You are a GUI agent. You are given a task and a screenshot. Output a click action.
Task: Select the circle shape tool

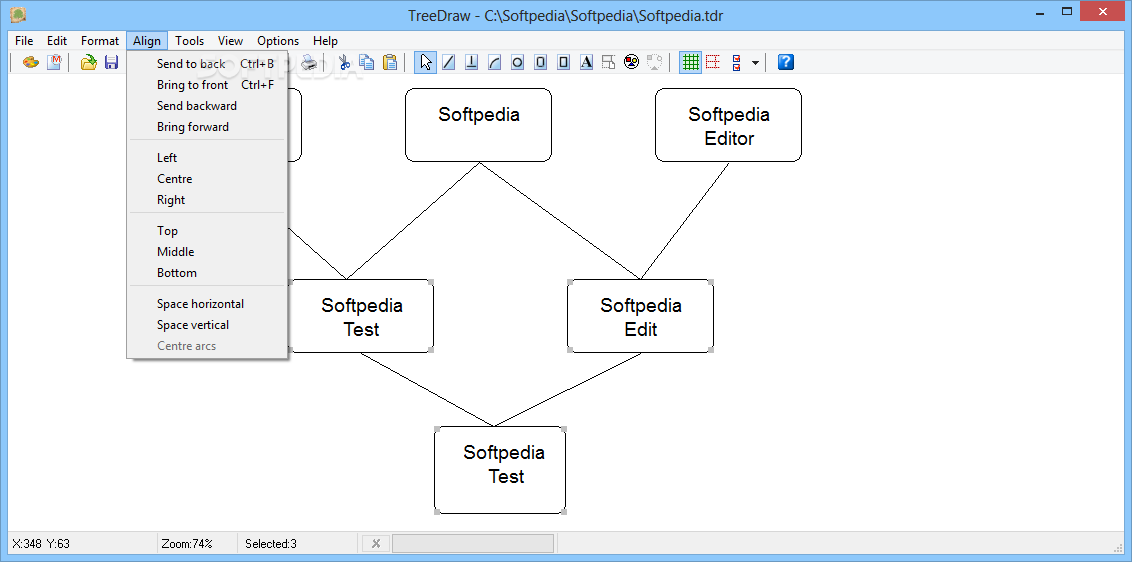(x=518, y=62)
